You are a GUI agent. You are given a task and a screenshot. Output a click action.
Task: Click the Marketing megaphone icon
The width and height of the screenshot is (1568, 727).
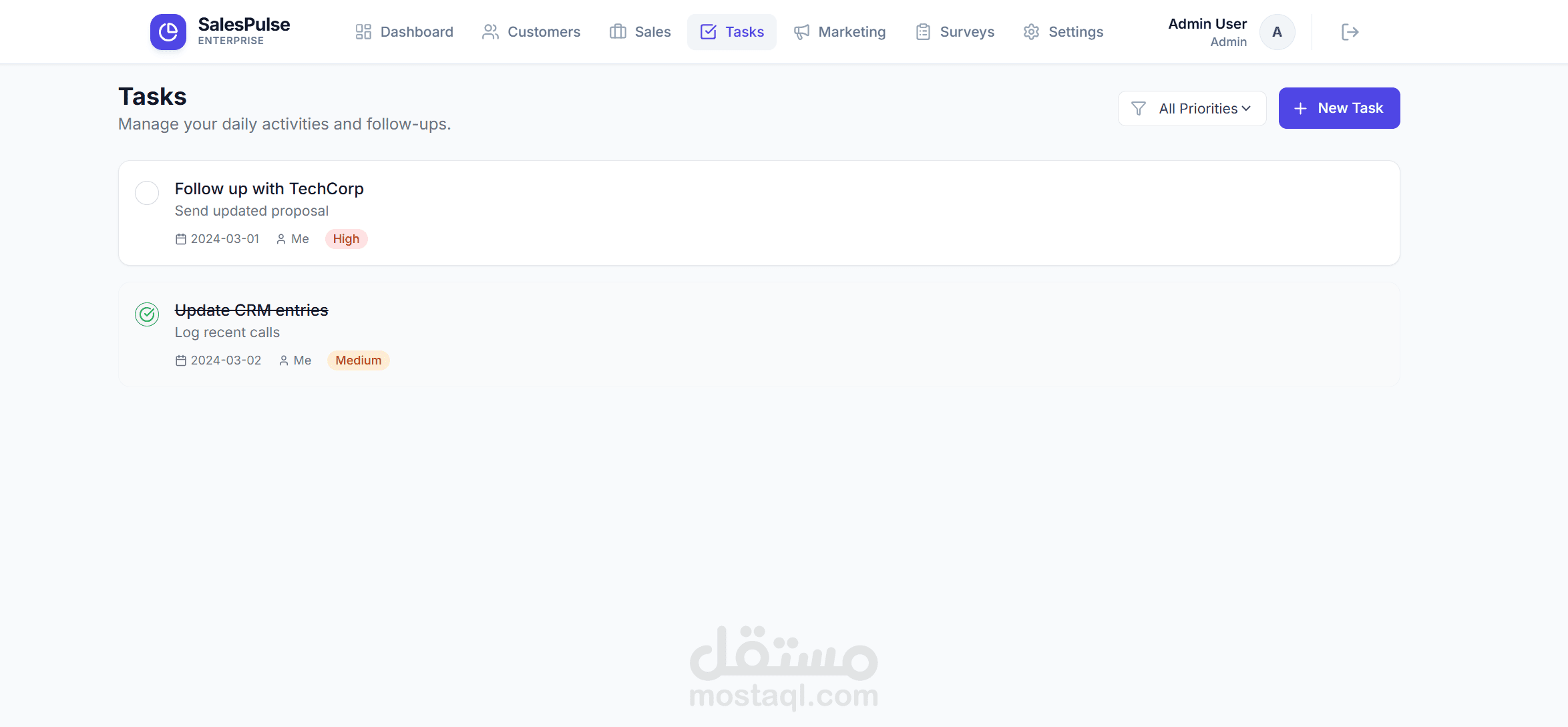pos(801,32)
